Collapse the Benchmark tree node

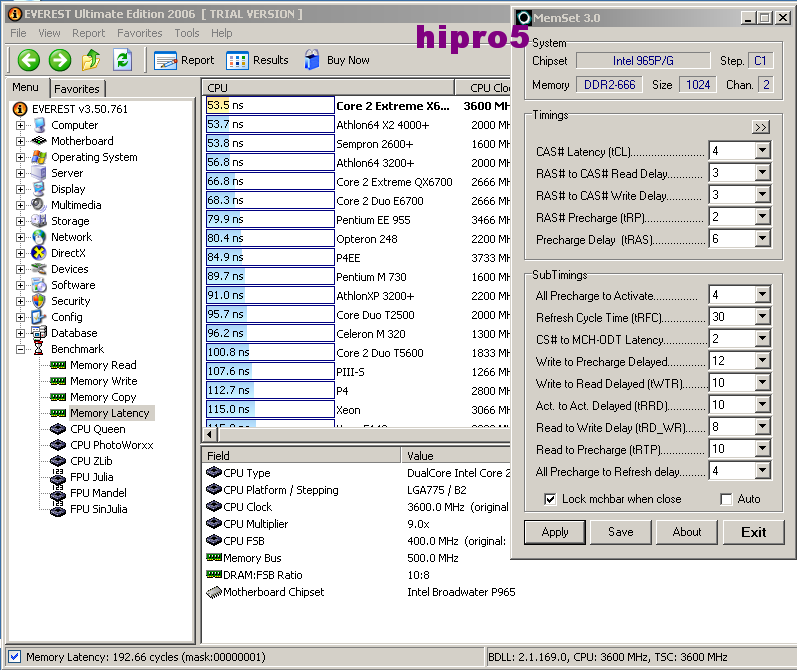click(20, 349)
